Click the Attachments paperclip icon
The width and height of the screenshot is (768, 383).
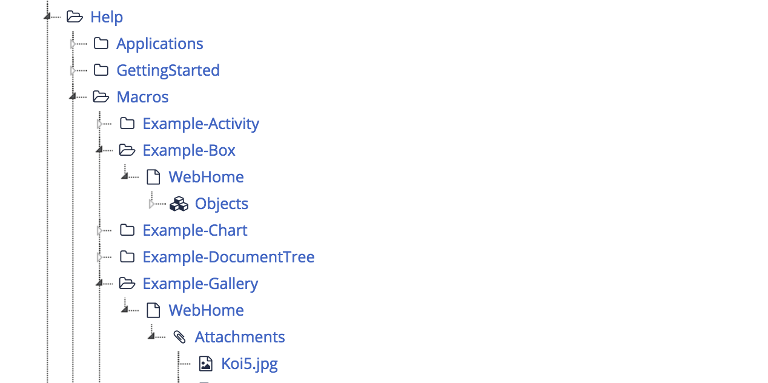pyautogui.click(x=179, y=337)
